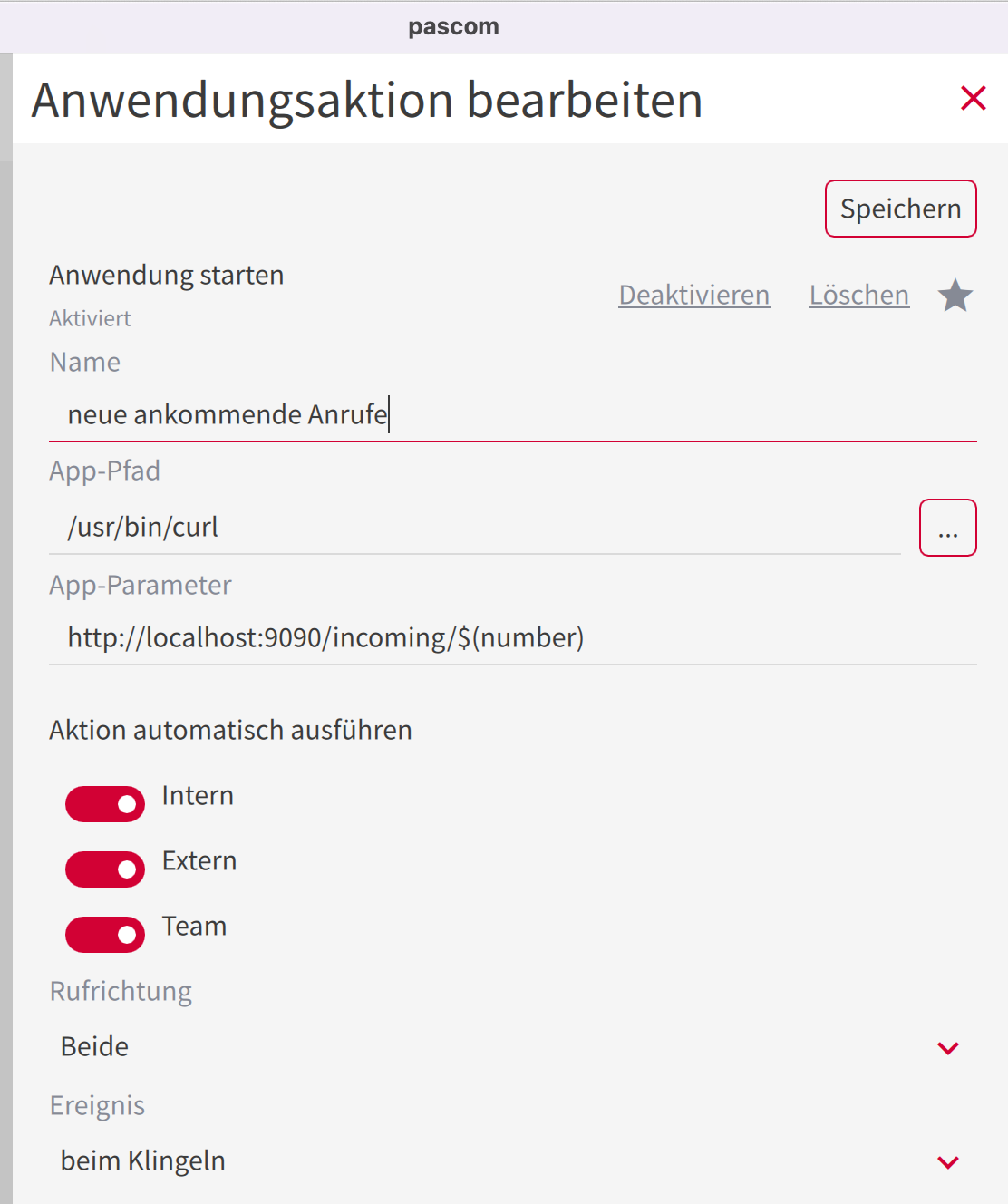Mark action as favorite with star icon
This screenshot has width=1008, height=1204.
(955, 296)
